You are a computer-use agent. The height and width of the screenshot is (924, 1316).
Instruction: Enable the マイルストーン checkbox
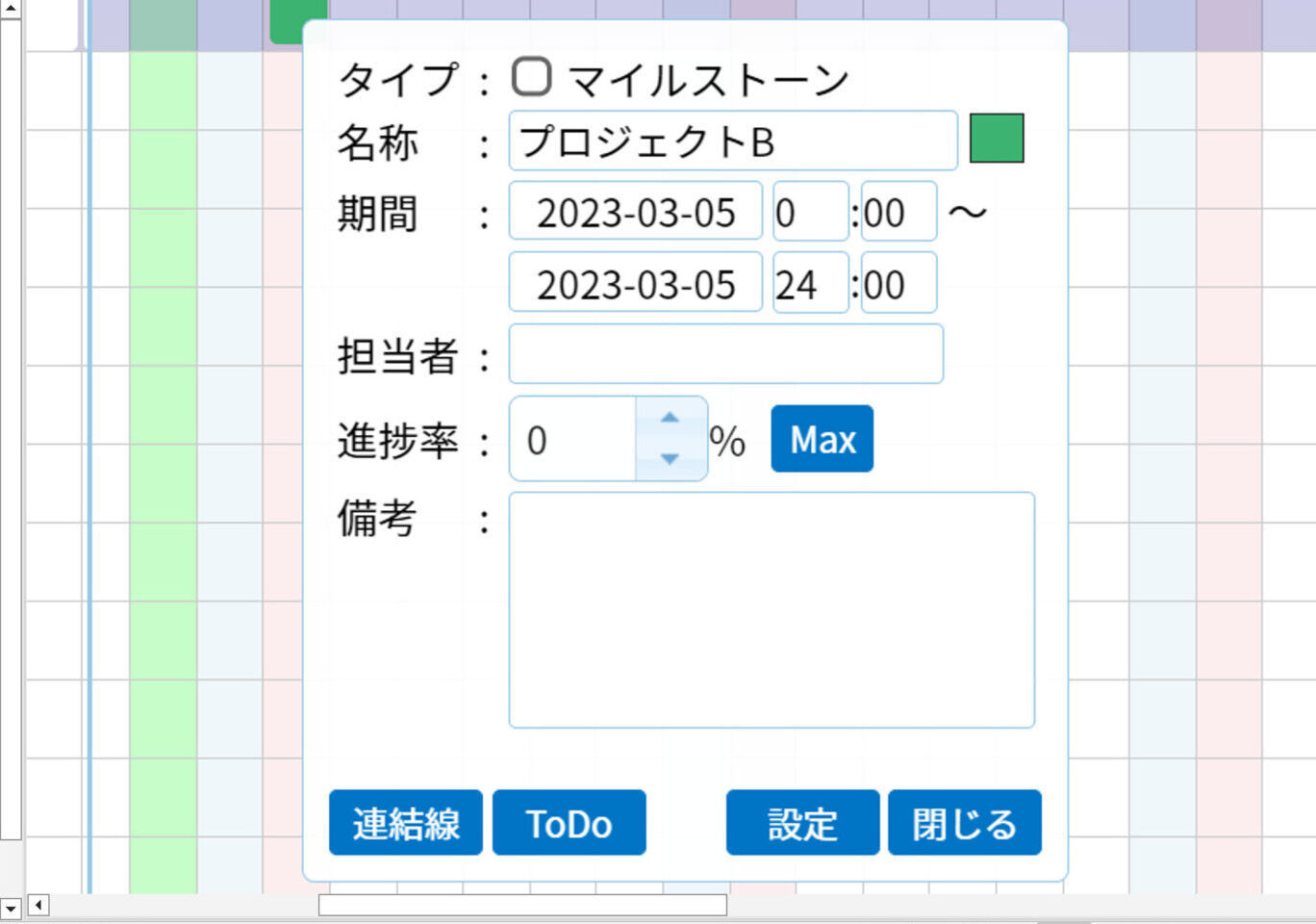coord(531,77)
